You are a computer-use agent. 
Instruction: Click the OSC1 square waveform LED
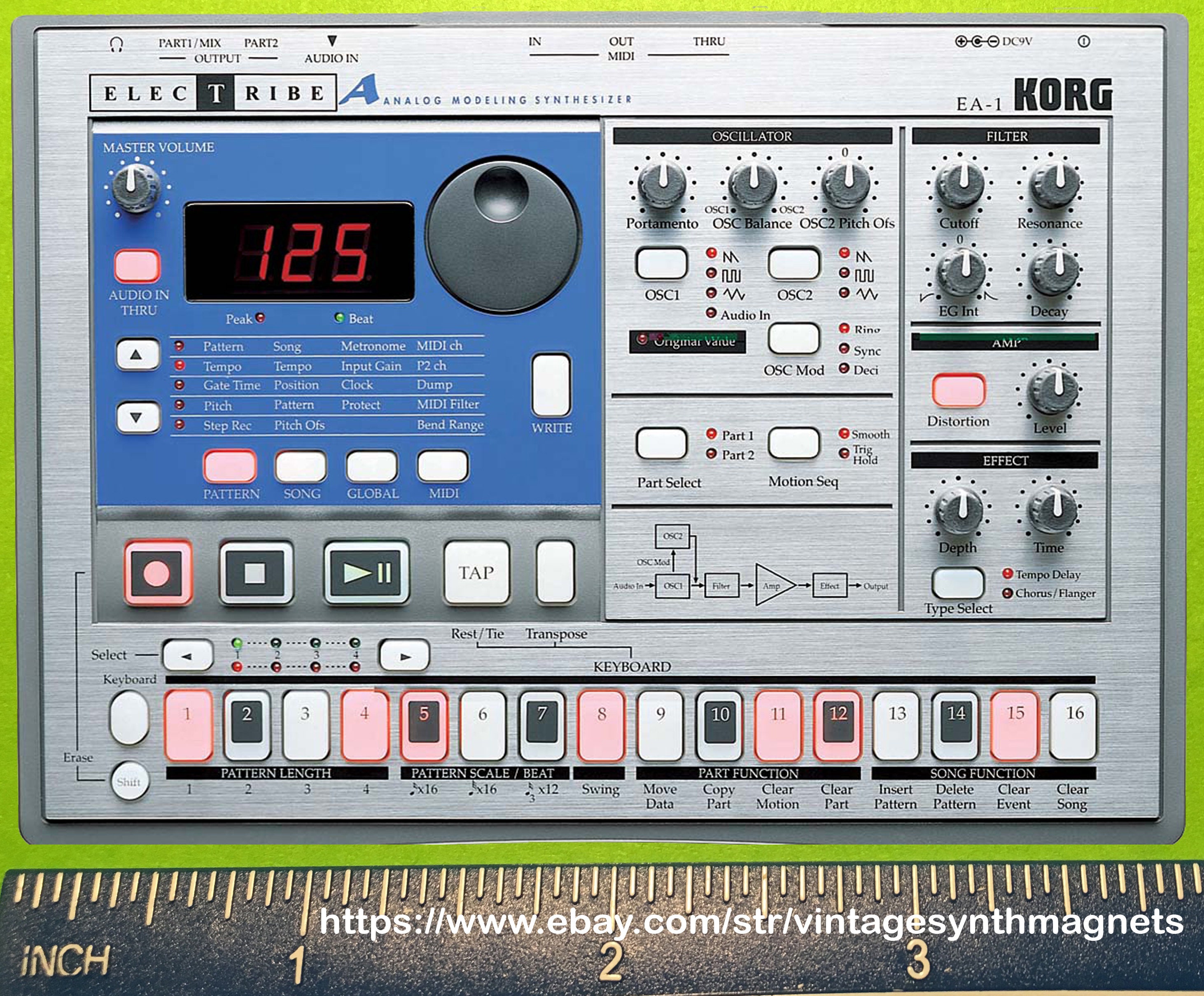(x=712, y=273)
